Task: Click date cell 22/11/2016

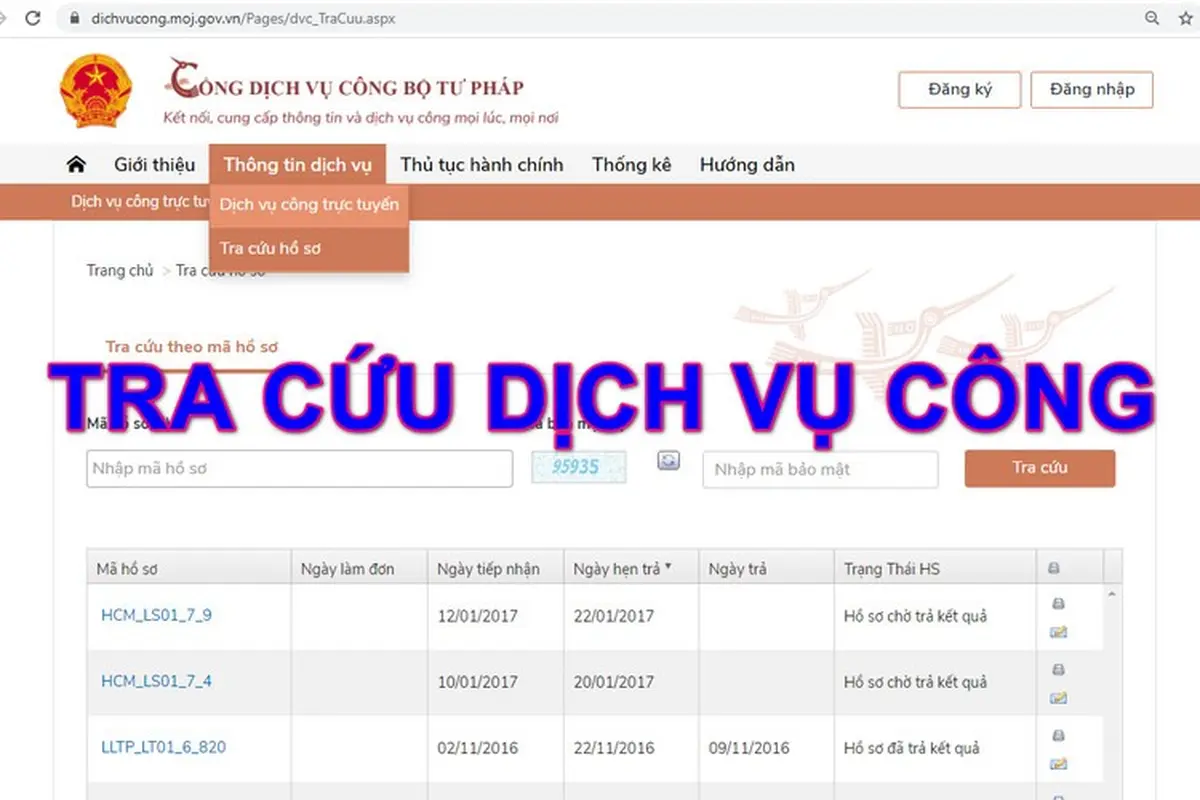Action: [x=614, y=748]
